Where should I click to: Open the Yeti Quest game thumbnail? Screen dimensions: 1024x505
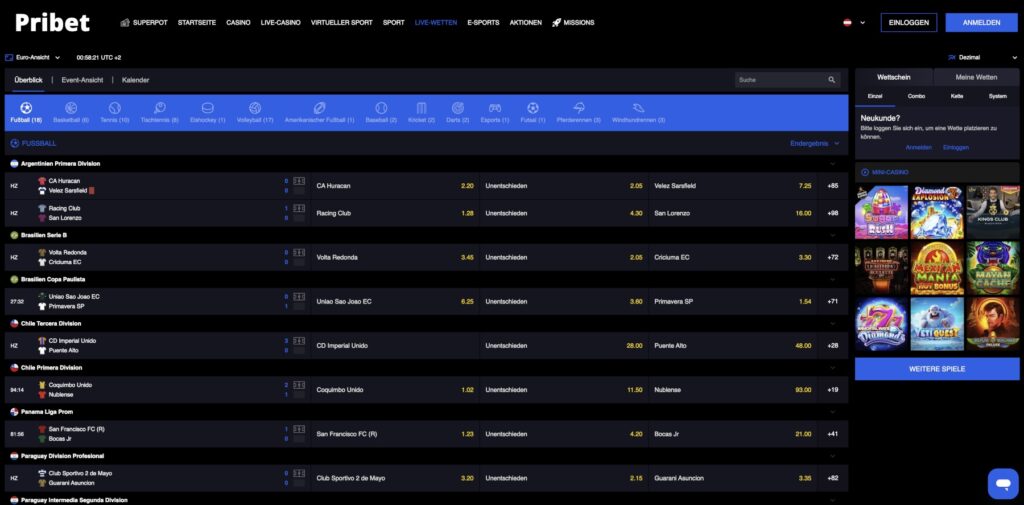[936, 324]
